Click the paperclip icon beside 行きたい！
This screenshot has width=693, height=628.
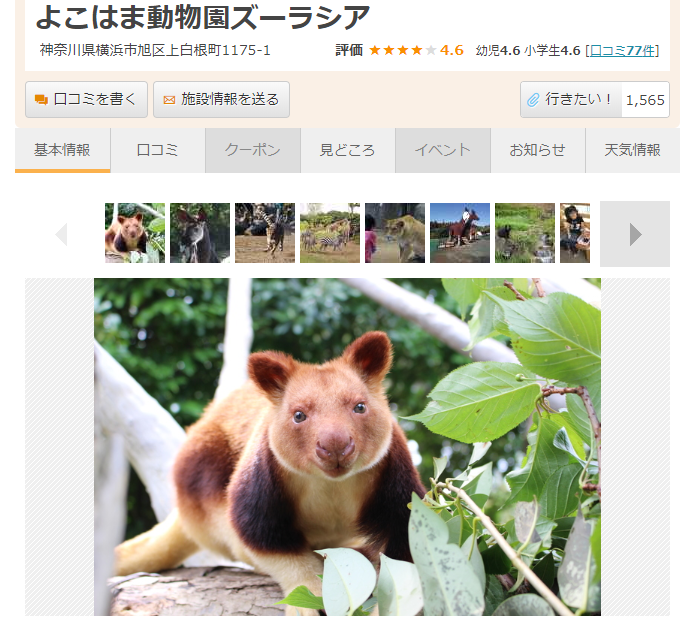point(533,100)
